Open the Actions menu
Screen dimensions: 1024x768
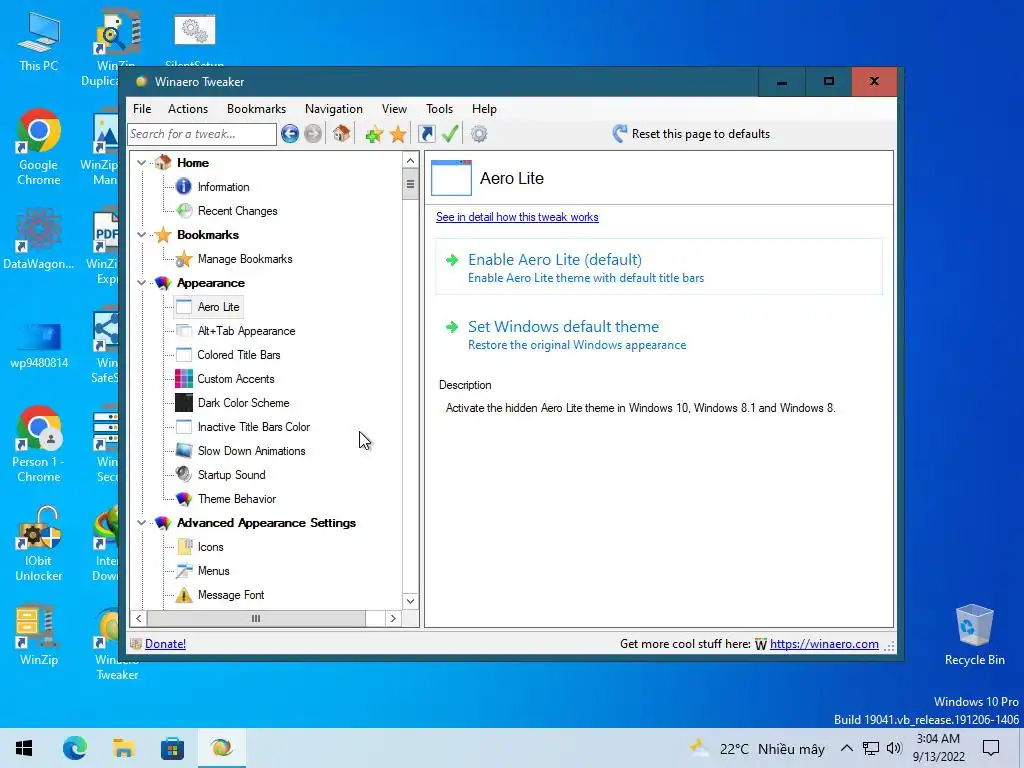pos(187,109)
